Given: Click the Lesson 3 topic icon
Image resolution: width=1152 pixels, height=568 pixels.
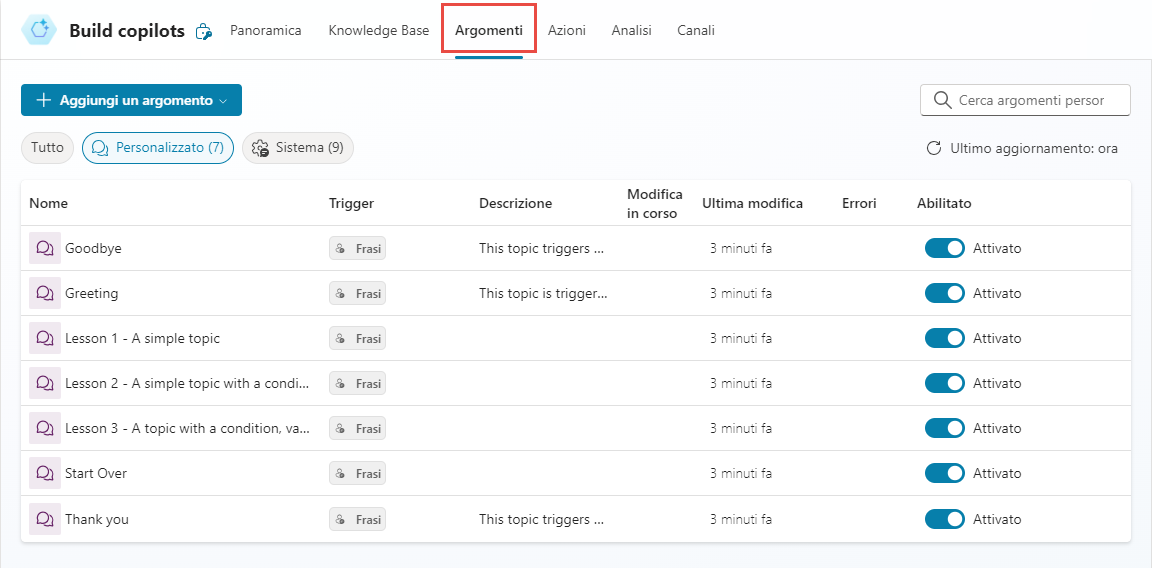Looking at the screenshot, I should tap(45, 428).
